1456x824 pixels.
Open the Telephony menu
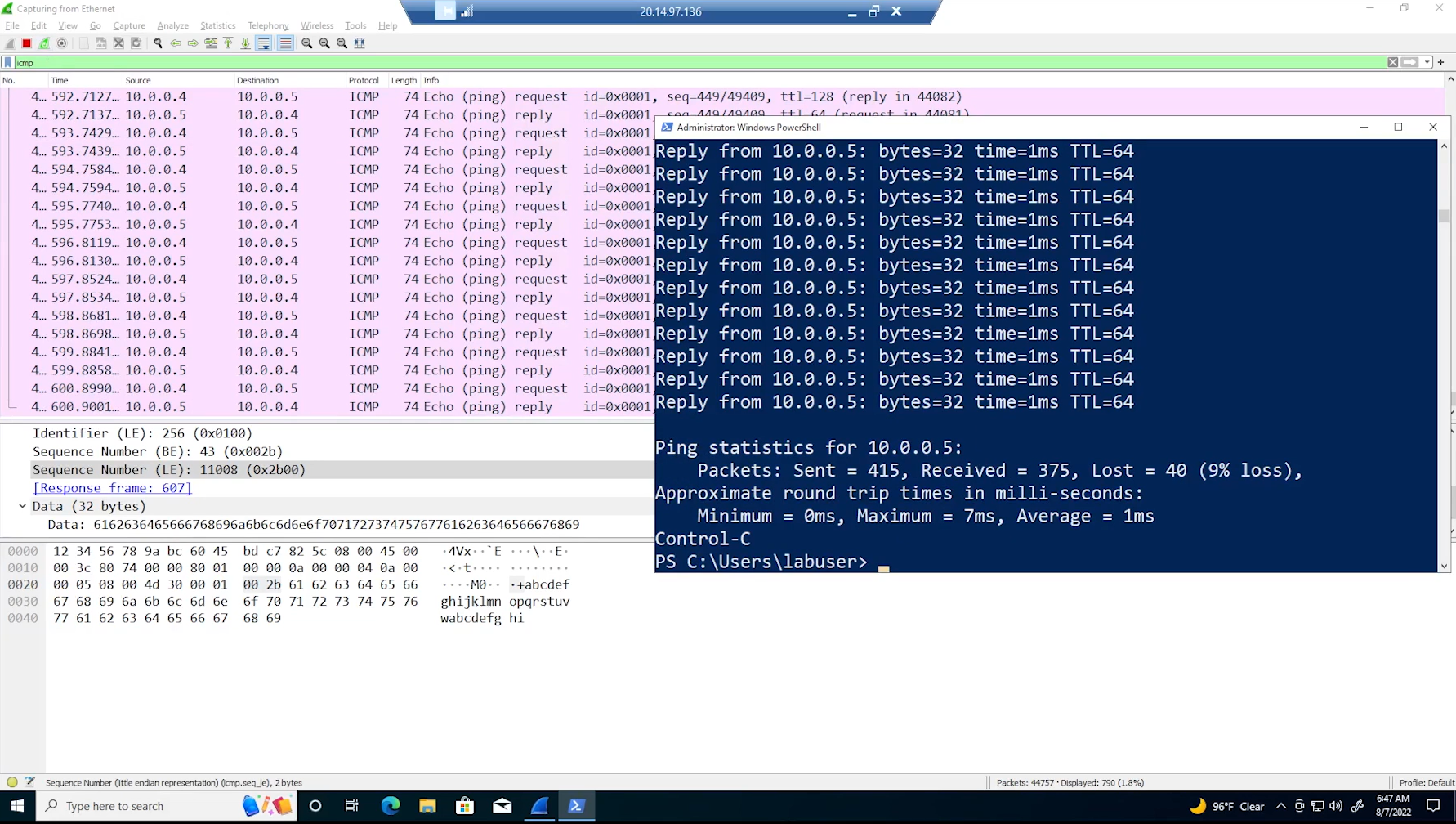[x=268, y=25]
